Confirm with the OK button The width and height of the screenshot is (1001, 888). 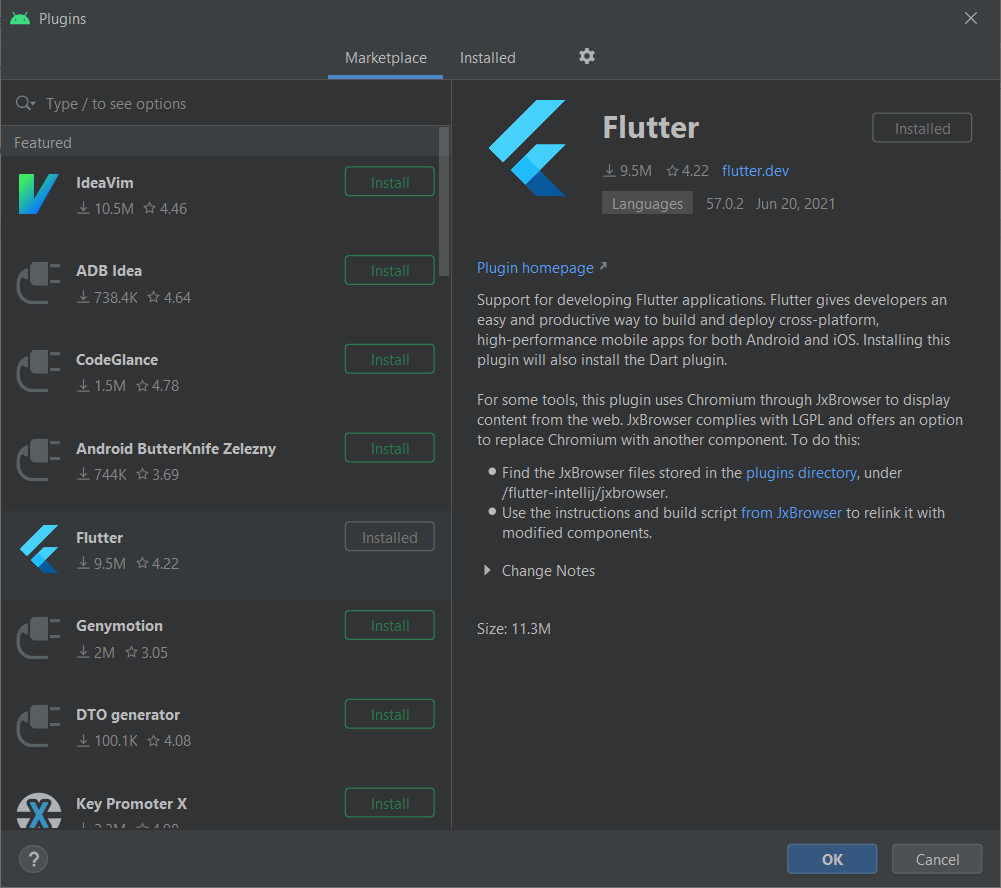tap(832, 859)
